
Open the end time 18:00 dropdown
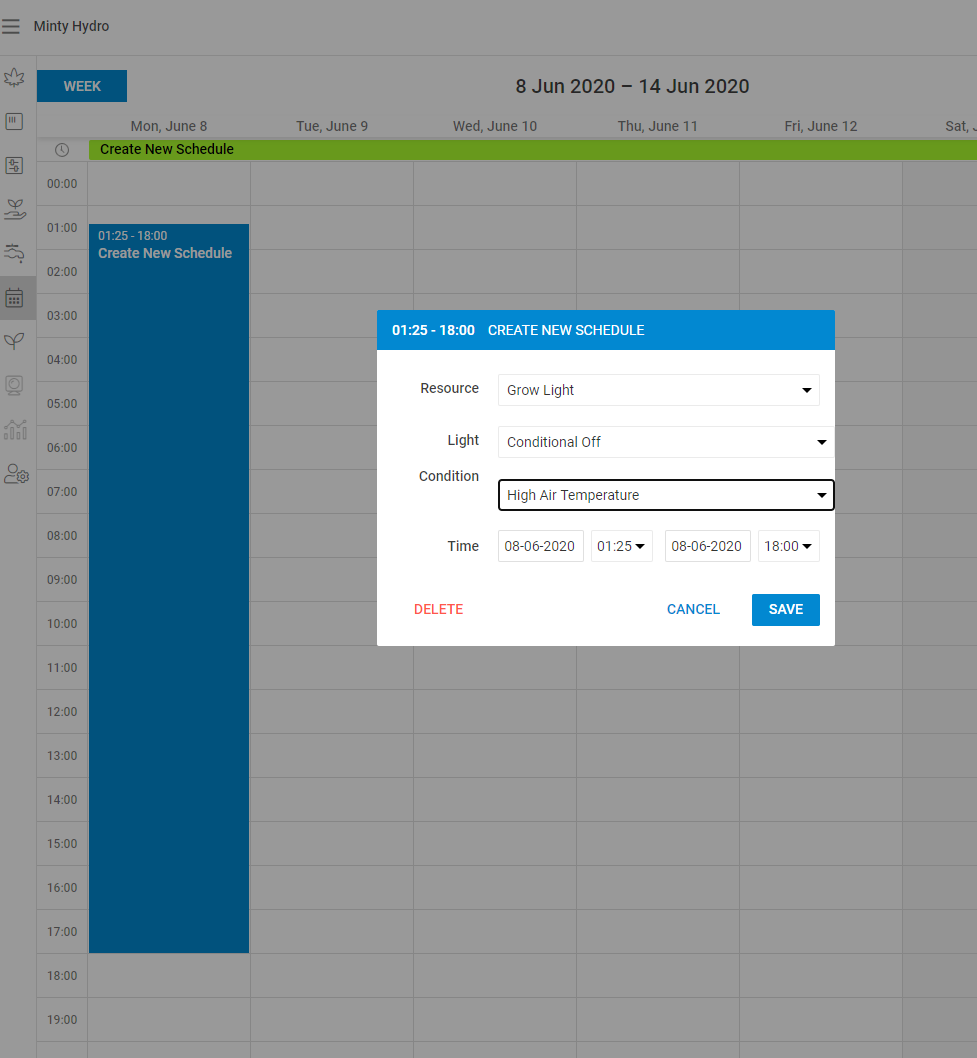[788, 546]
